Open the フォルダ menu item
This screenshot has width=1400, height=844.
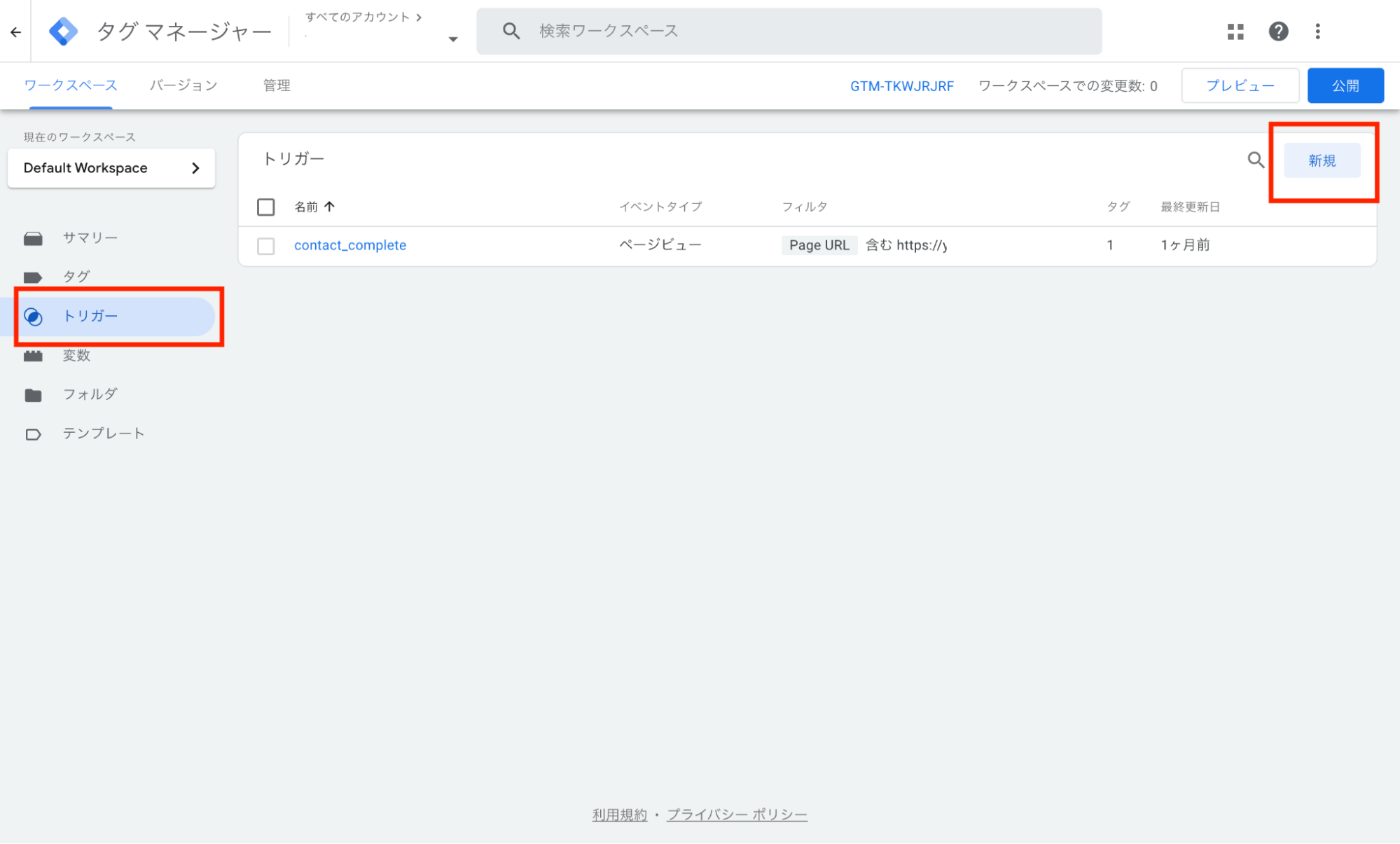coord(90,394)
